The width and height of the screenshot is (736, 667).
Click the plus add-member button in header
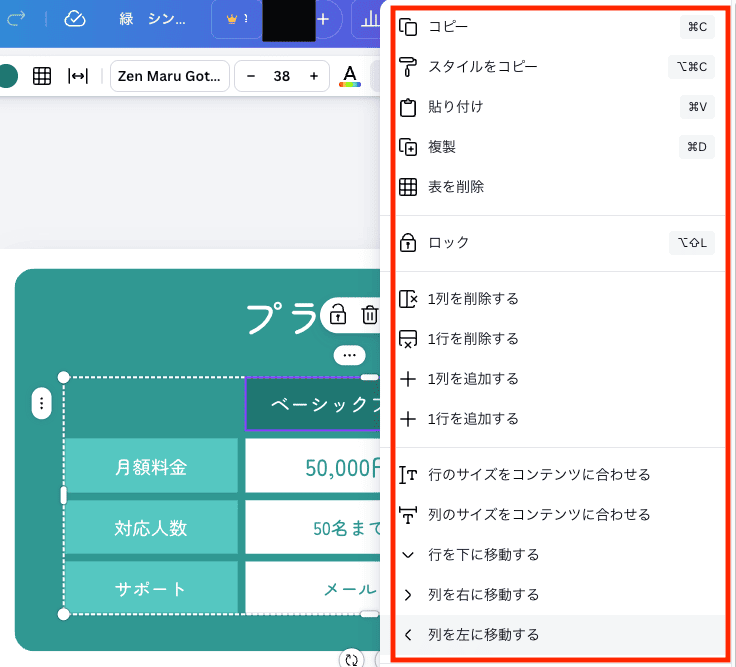[323, 19]
